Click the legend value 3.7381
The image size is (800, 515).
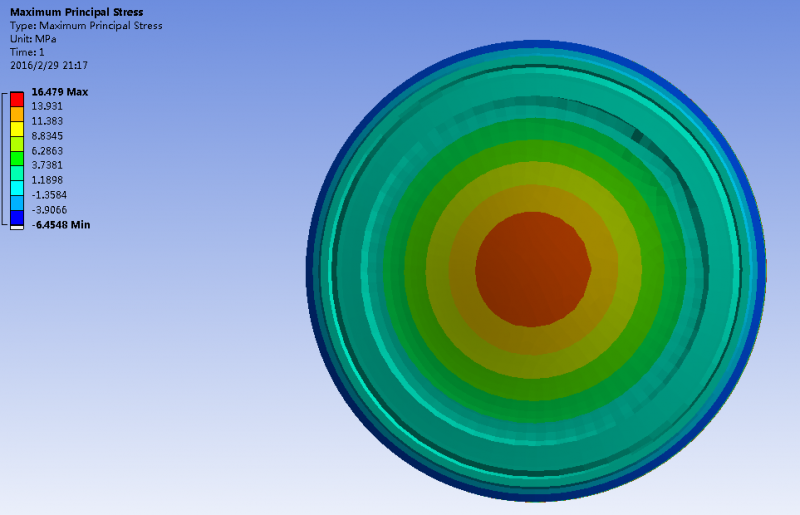coord(47,165)
